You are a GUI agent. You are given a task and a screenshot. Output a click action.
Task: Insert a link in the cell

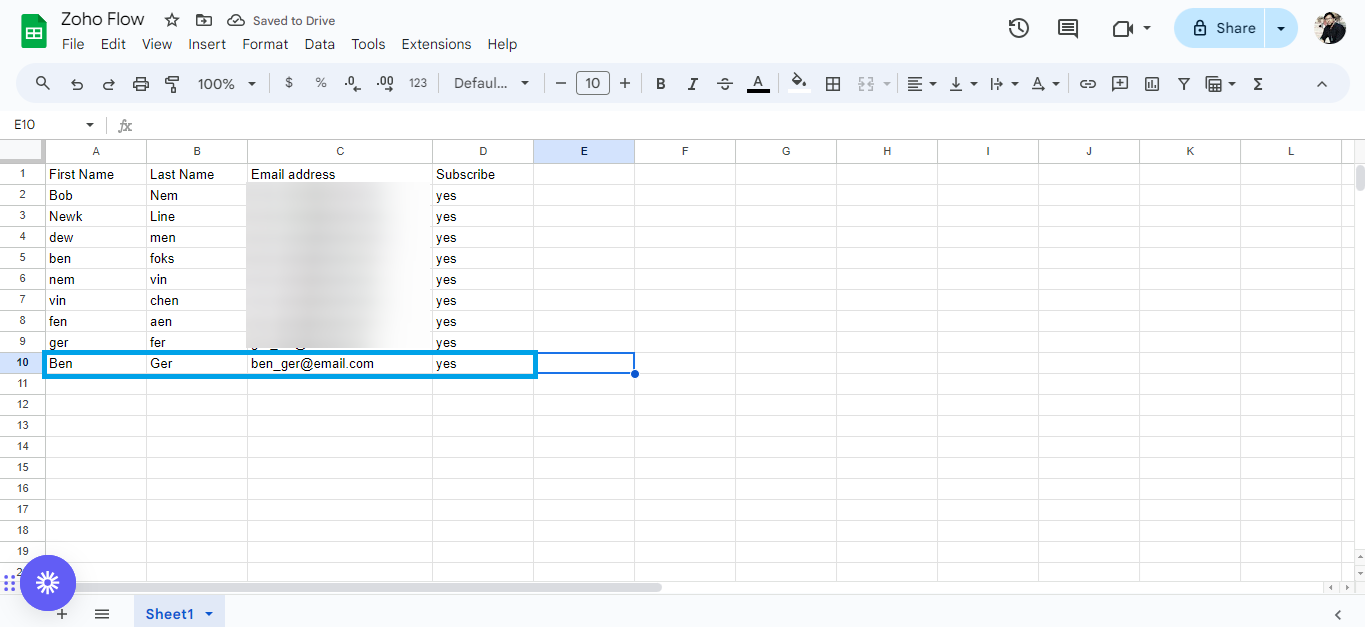(x=1088, y=83)
